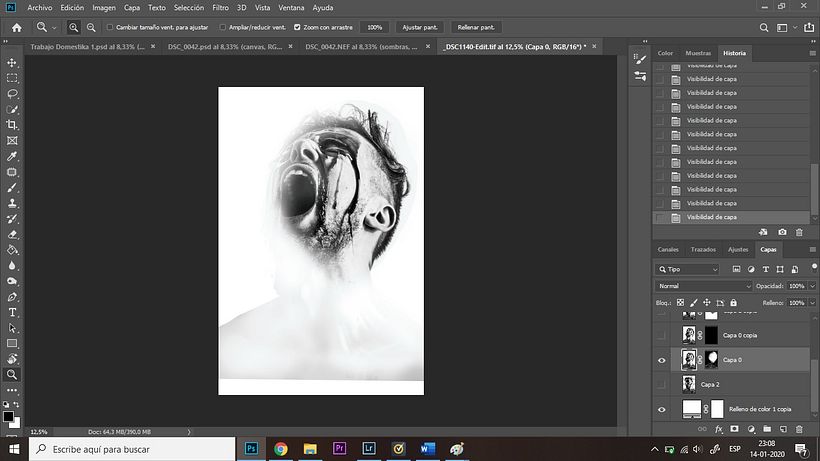Select the Path Selection tool
The width and height of the screenshot is (820, 461).
coord(12,328)
